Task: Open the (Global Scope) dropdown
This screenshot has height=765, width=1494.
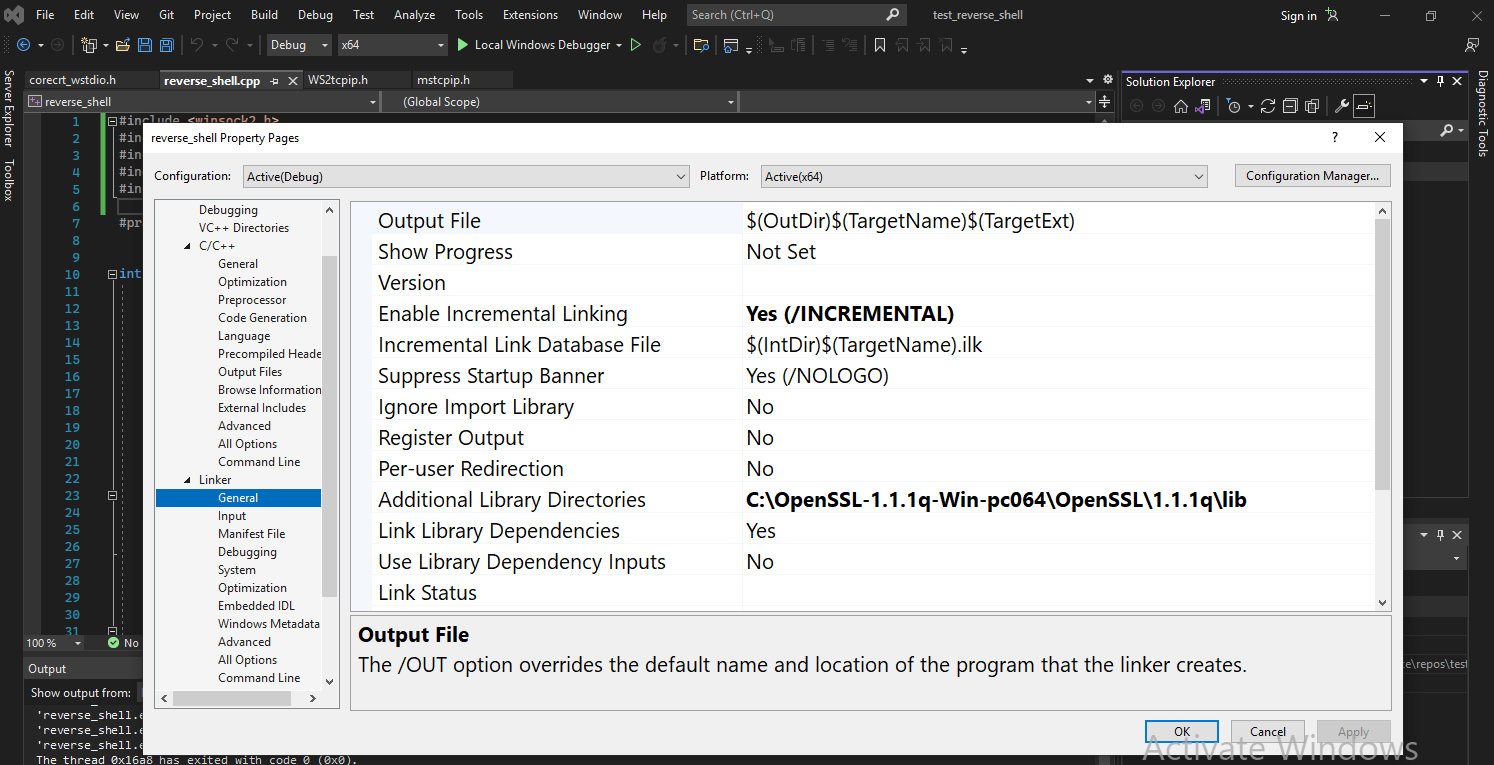Action: coord(560,102)
